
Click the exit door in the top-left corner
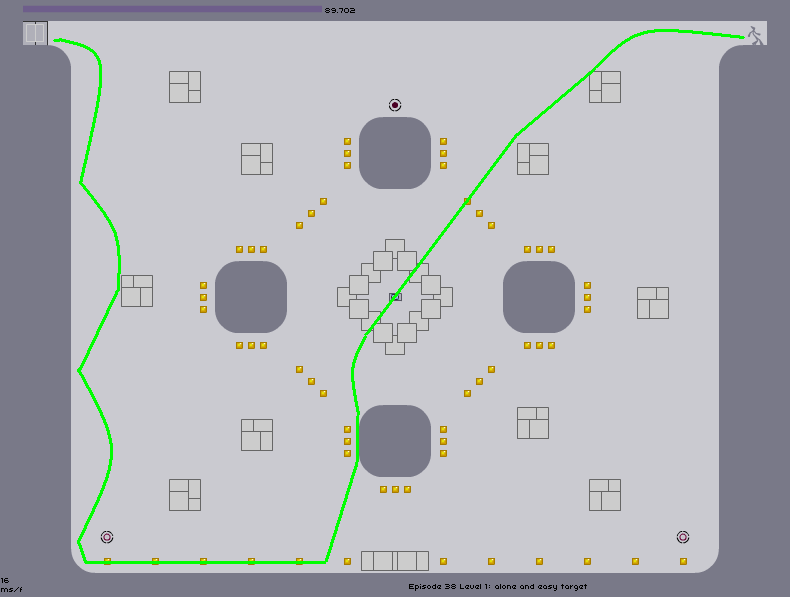[35, 33]
